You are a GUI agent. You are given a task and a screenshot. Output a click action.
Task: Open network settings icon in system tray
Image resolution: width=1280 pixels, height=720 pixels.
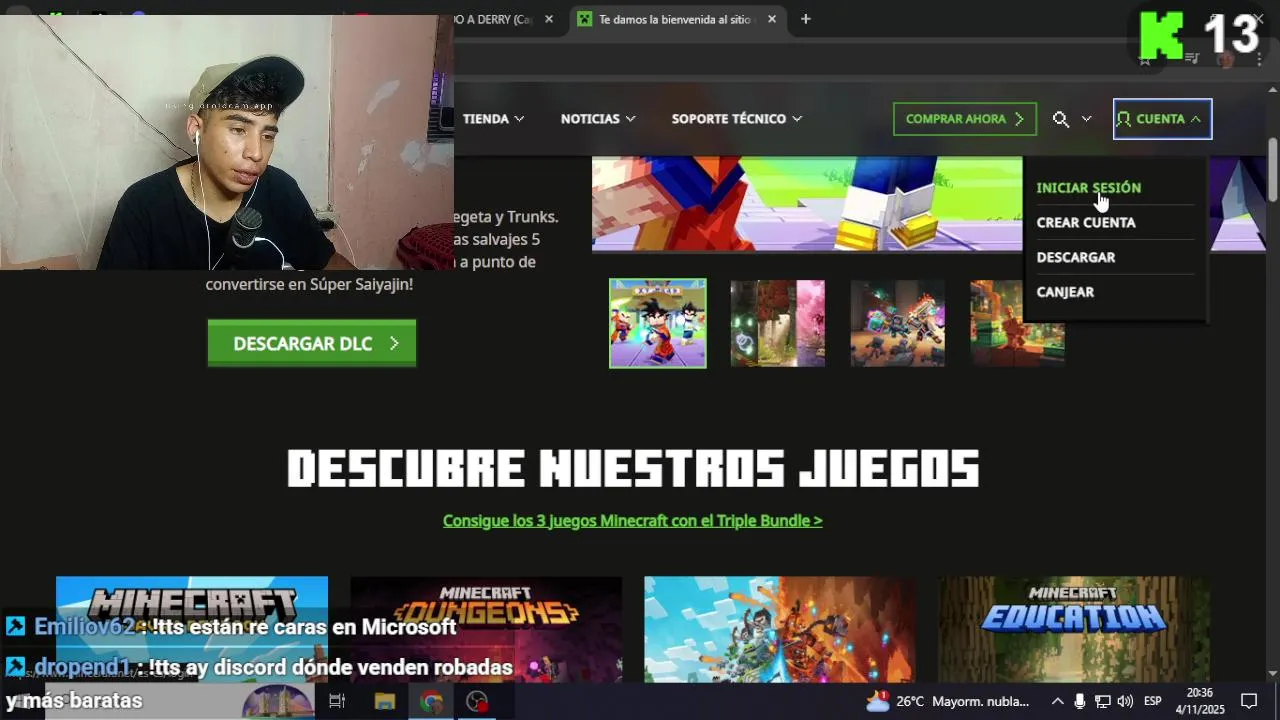click(1102, 701)
